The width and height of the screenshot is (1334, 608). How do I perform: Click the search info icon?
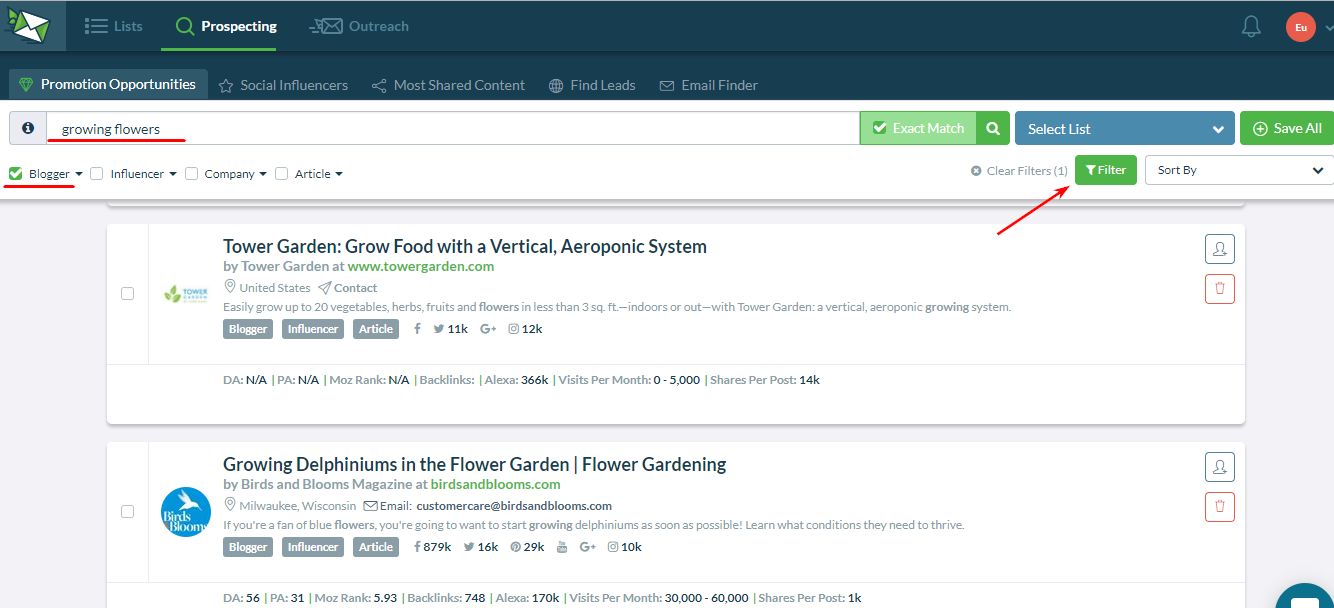(28, 128)
